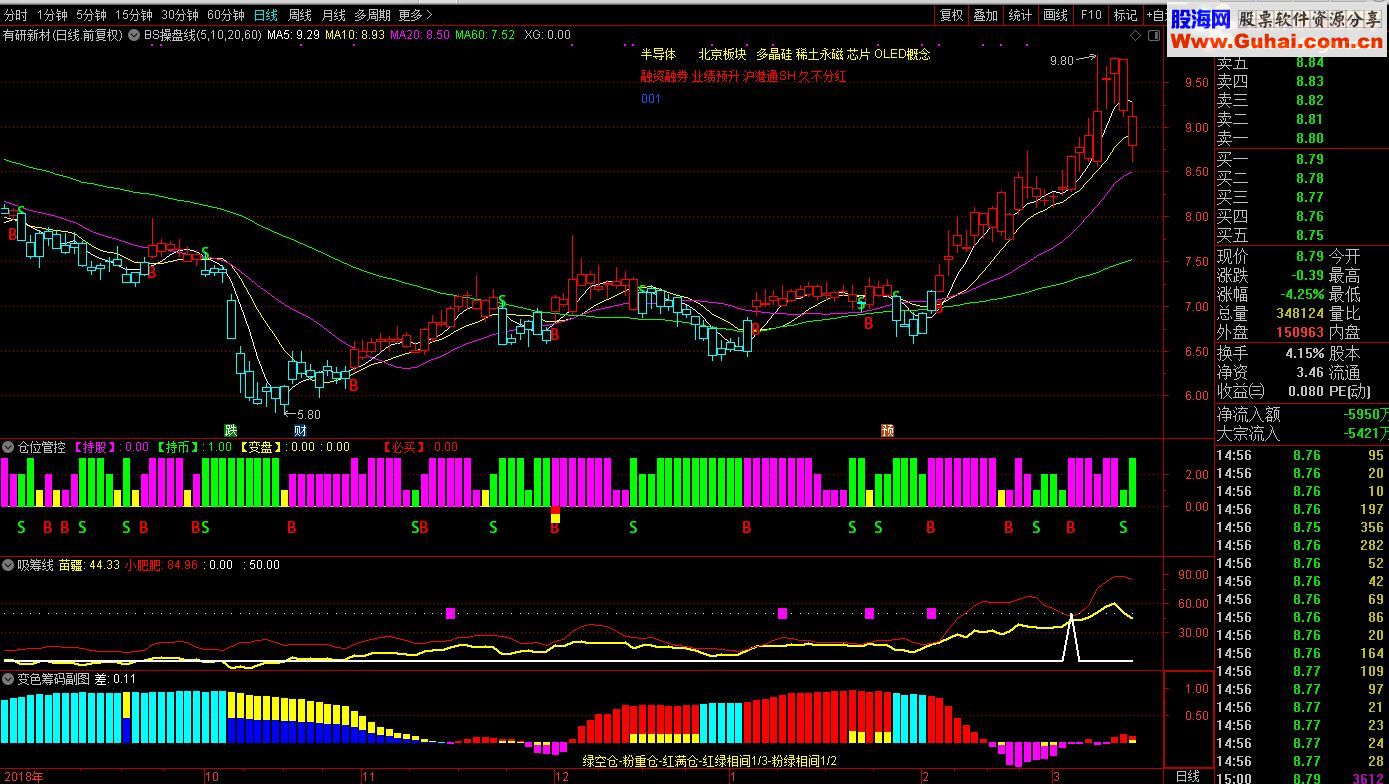This screenshot has height=784, width=1389.
Task: Click the 15:00 8.79 3612 trade row
Action: (x=1301, y=777)
